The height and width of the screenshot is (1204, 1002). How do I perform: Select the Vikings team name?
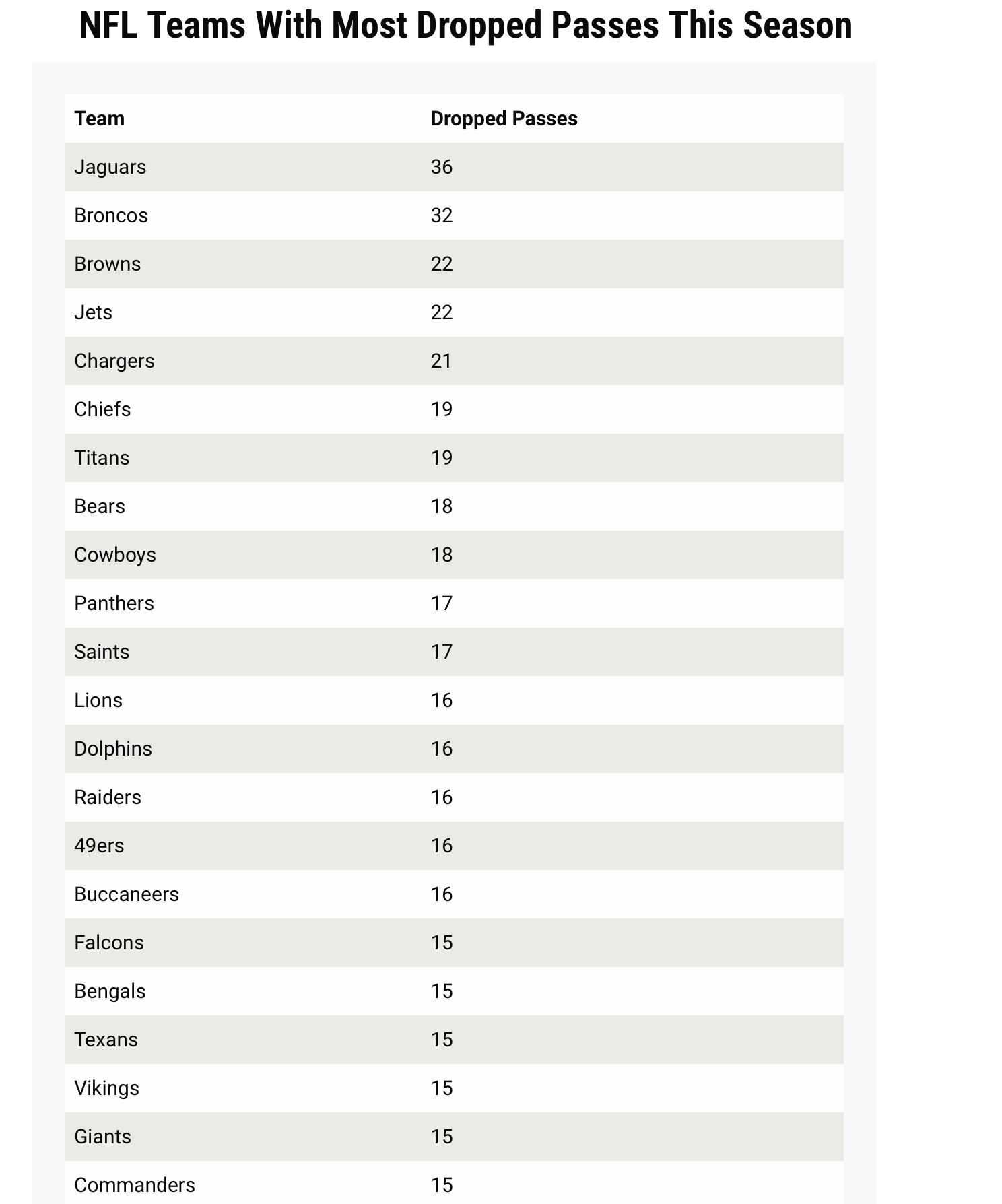pyautogui.click(x=106, y=1088)
